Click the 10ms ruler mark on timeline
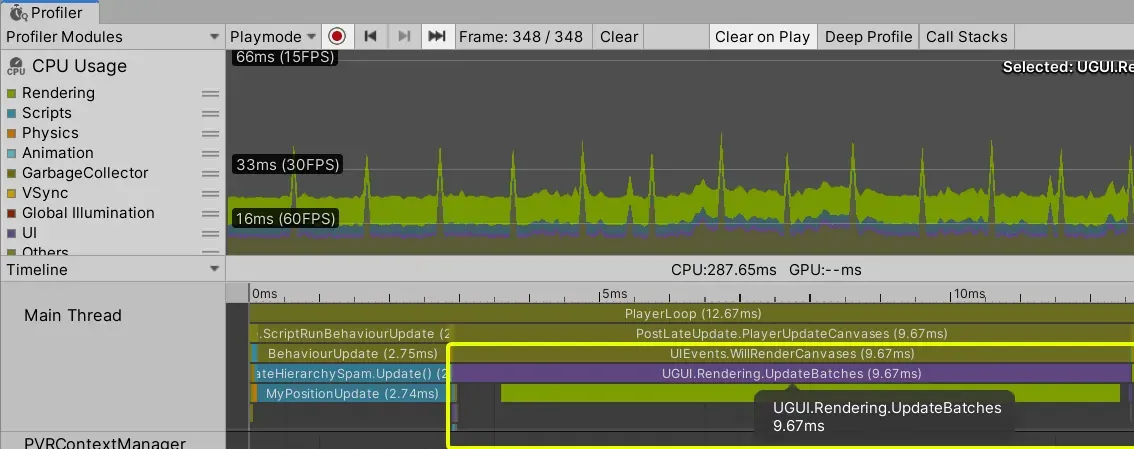The height and width of the screenshot is (449, 1134). pyautogui.click(x=969, y=294)
